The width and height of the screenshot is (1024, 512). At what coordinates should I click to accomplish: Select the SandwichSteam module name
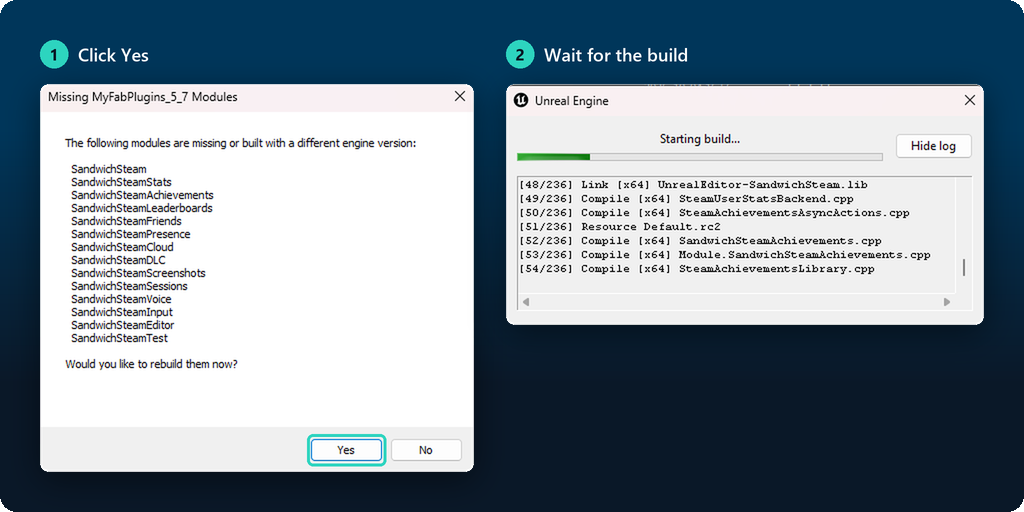click(109, 169)
